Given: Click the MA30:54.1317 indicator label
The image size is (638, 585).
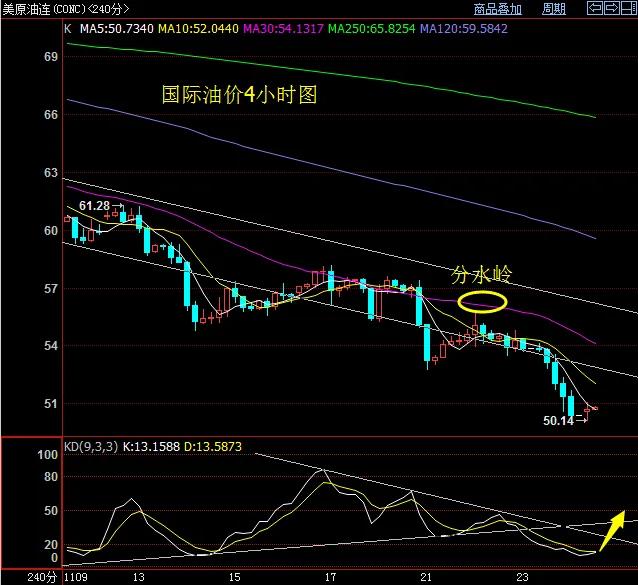Looking at the screenshot, I should 283,29.
